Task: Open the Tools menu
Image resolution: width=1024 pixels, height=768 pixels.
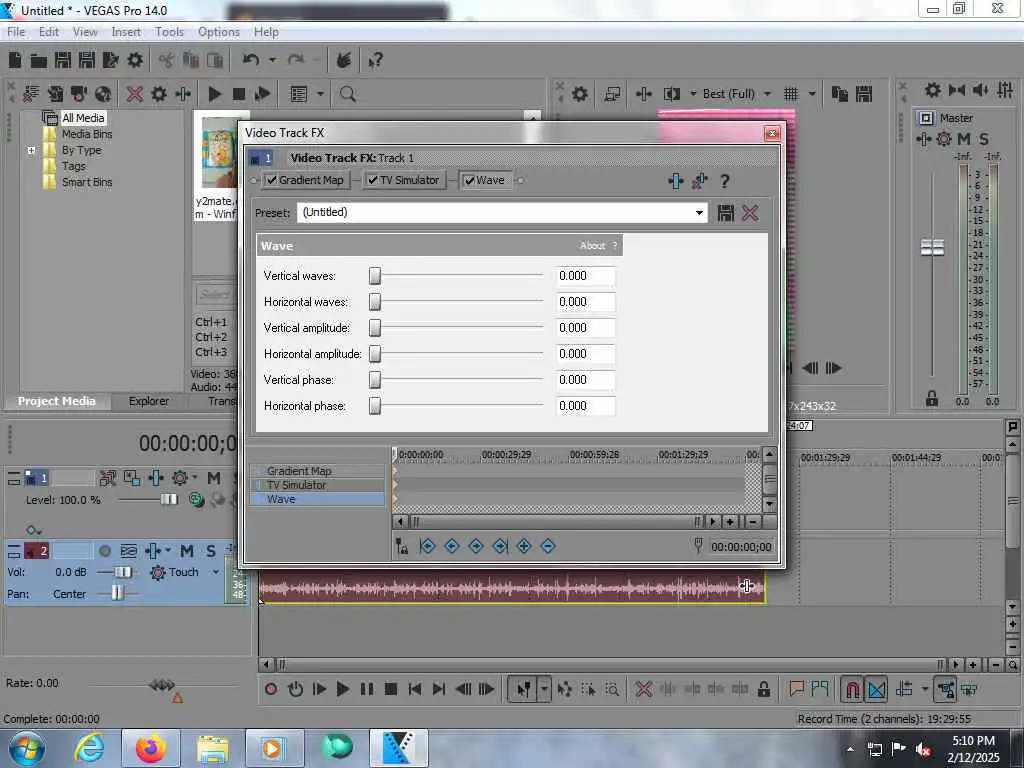Action: click(x=169, y=31)
